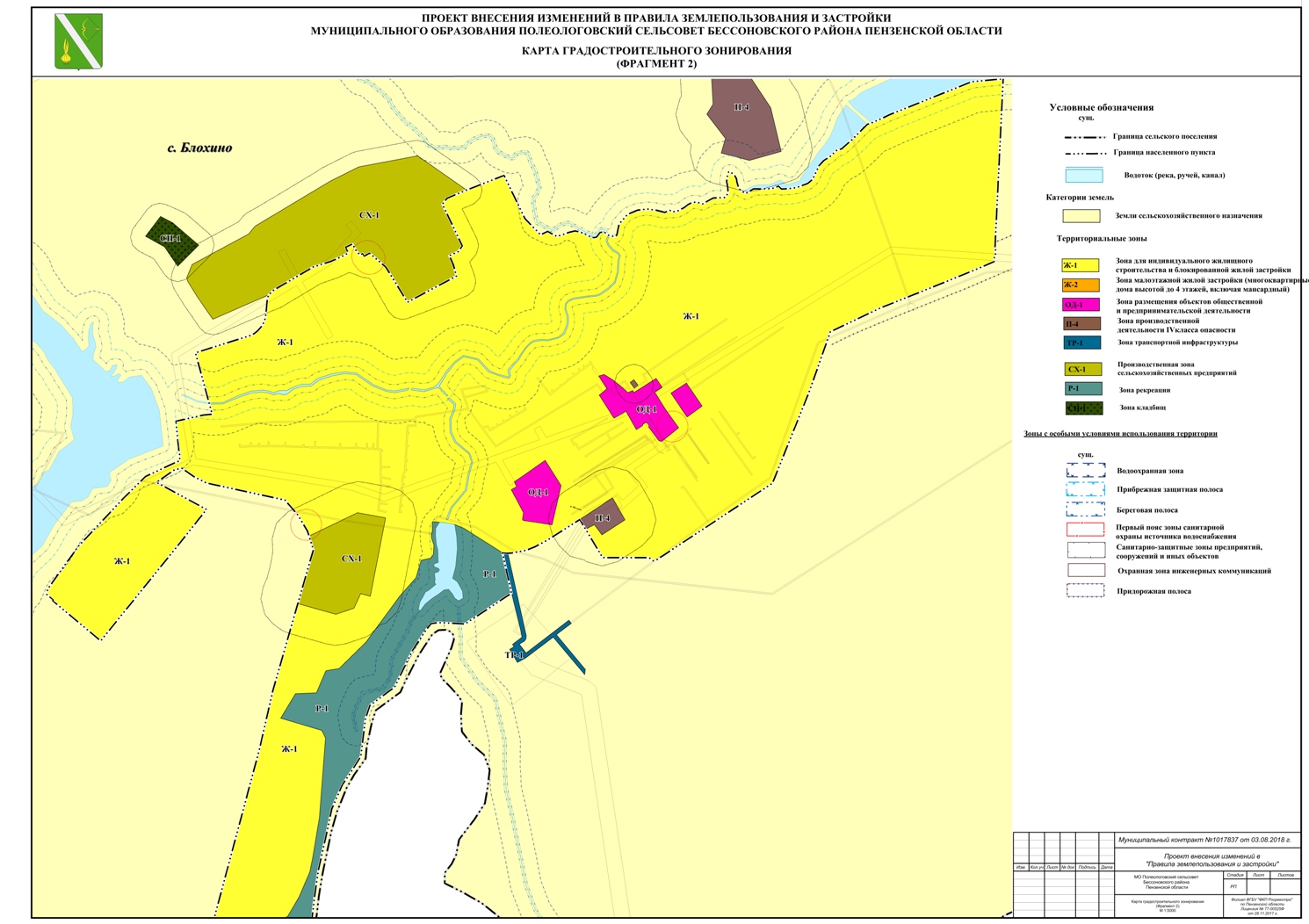Select the magenta ОД-1 legend swatch

tap(1081, 305)
